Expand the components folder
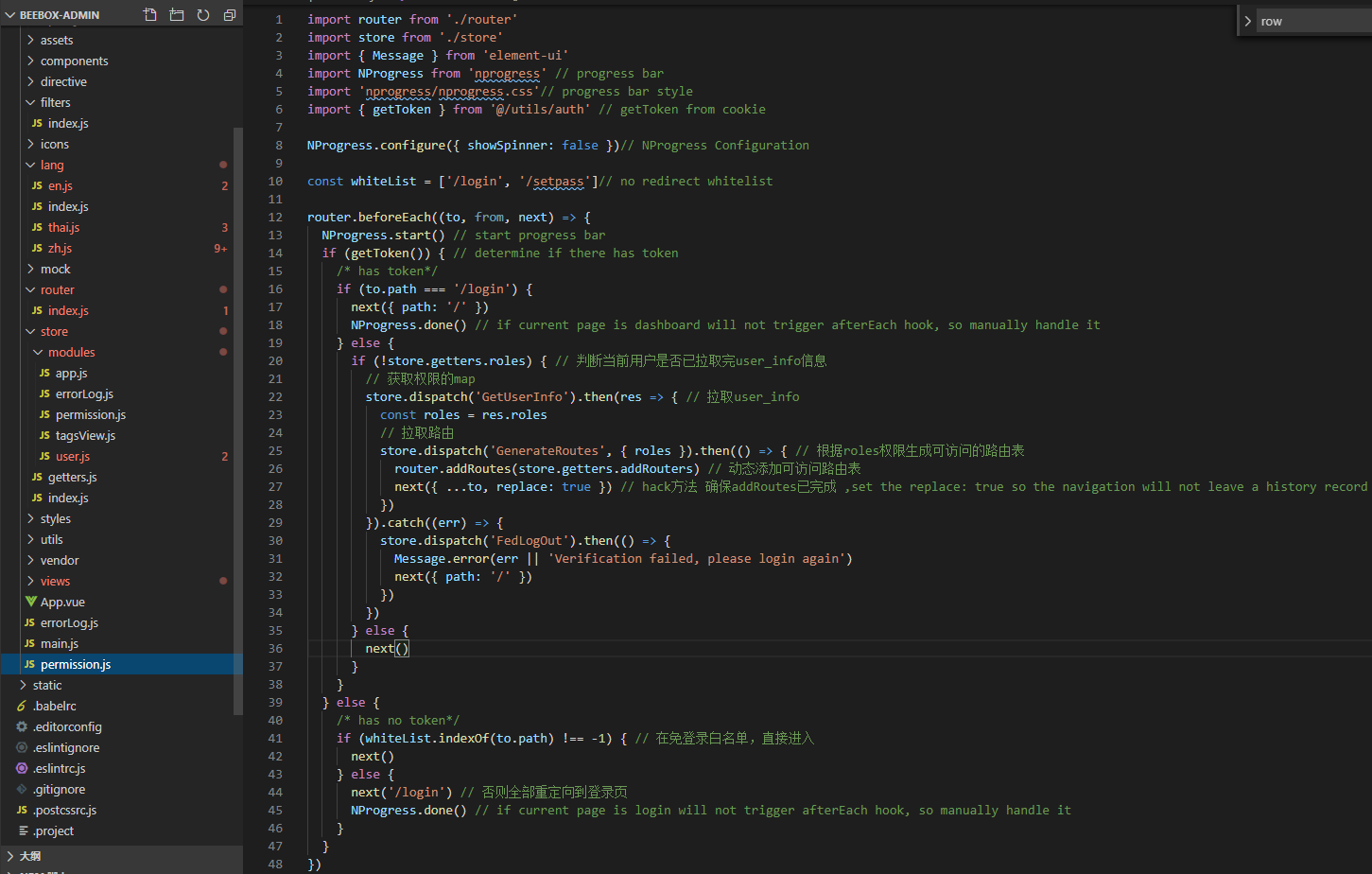 coord(30,61)
